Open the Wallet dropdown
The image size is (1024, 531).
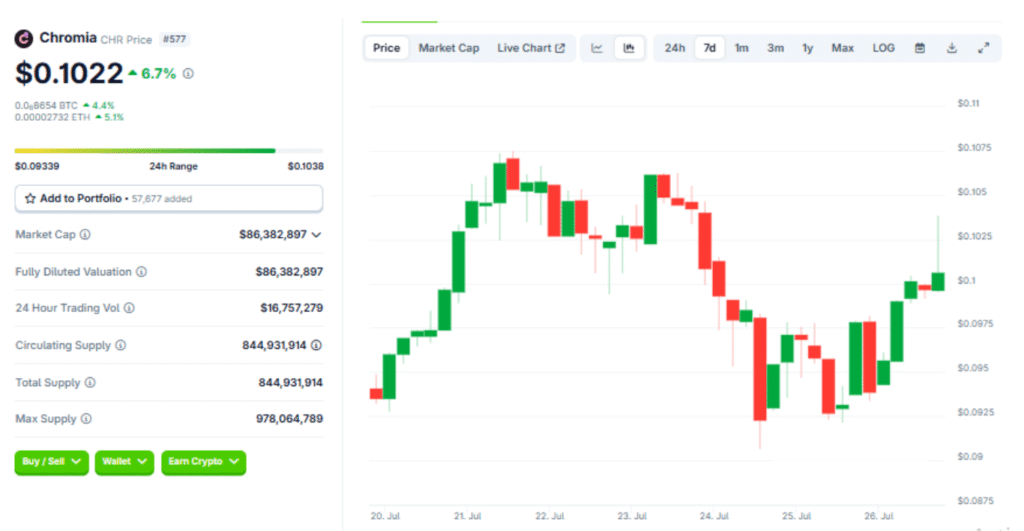pyautogui.click(x=124, y=462)
